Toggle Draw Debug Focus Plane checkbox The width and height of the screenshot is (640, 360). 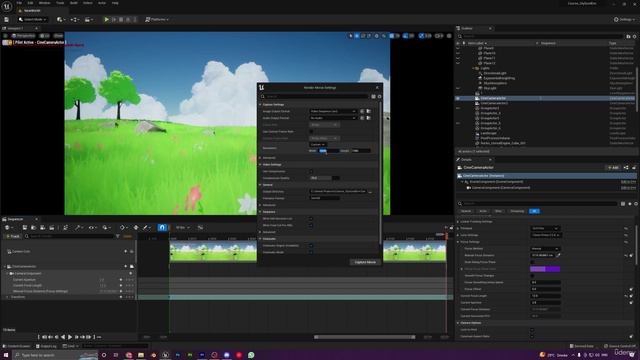532,262
